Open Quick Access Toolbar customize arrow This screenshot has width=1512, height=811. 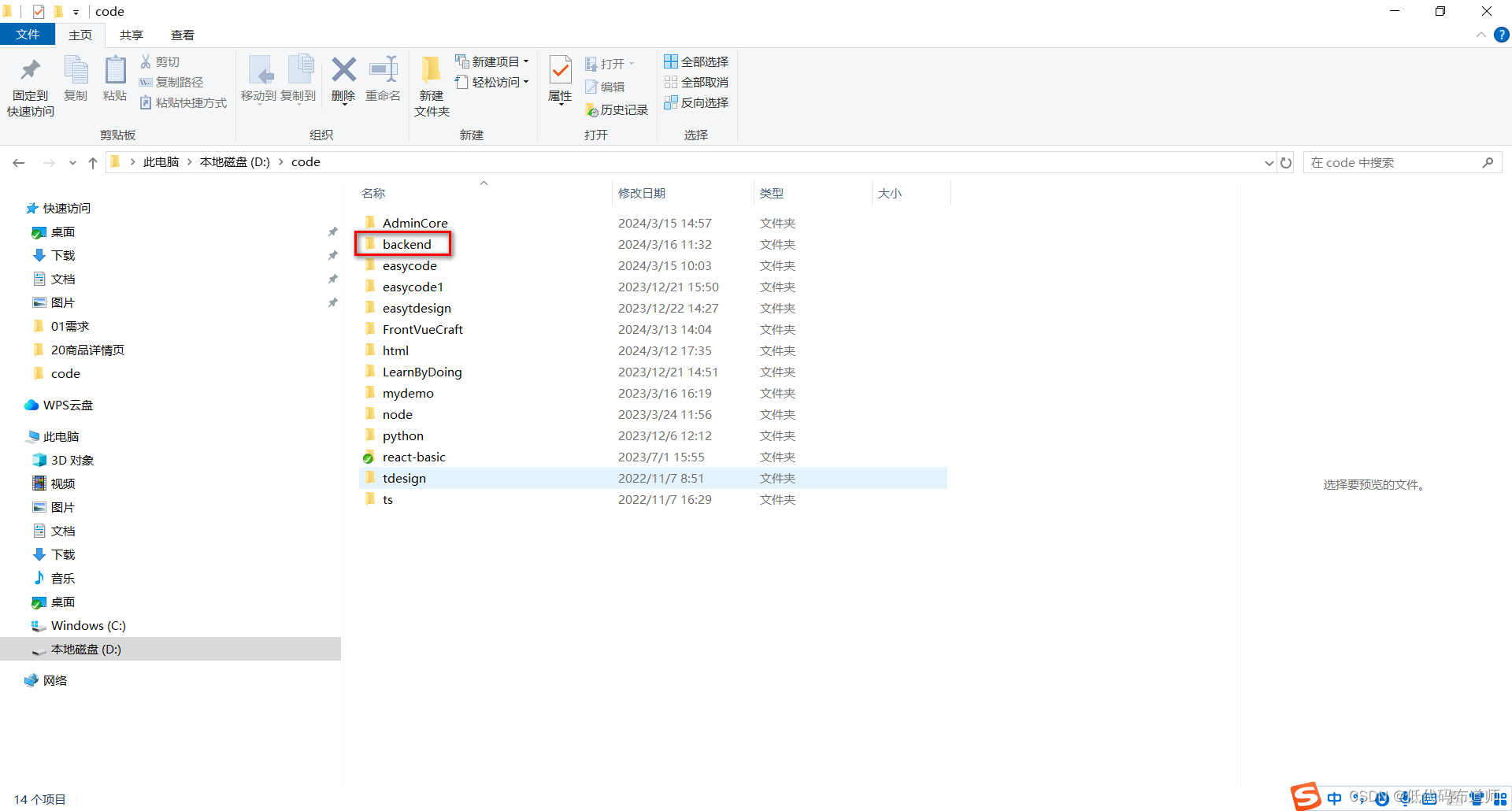click(x=76, y=12)
